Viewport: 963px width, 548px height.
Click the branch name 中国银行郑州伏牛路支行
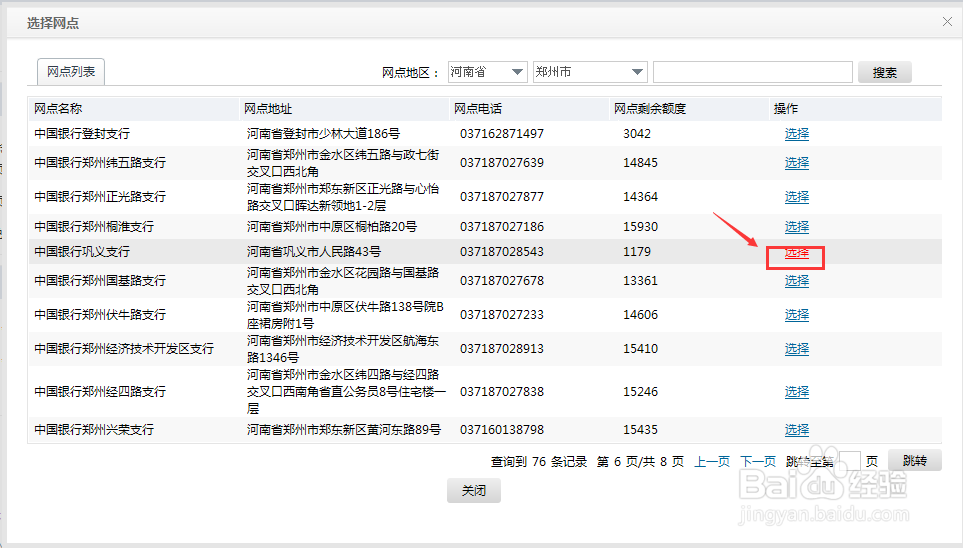(x=100, y=315)
